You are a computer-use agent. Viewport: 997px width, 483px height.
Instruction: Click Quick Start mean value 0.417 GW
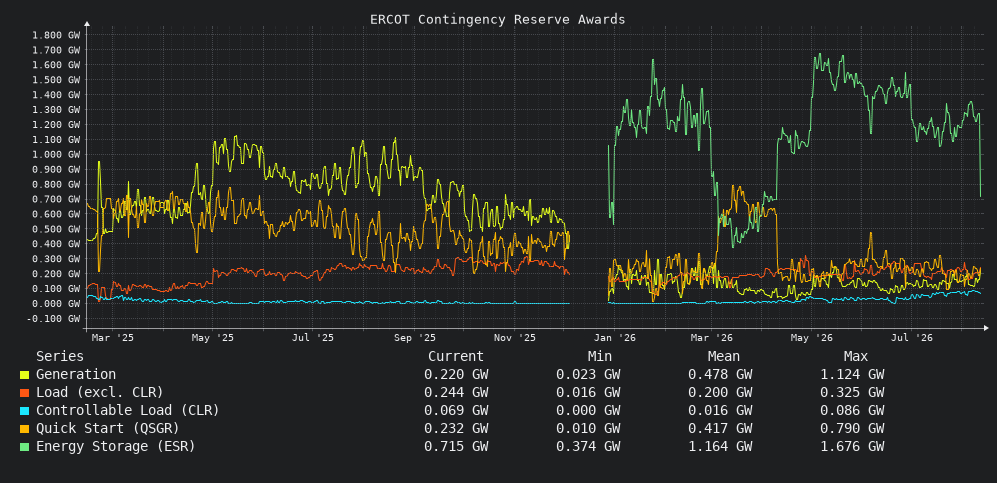720,428
